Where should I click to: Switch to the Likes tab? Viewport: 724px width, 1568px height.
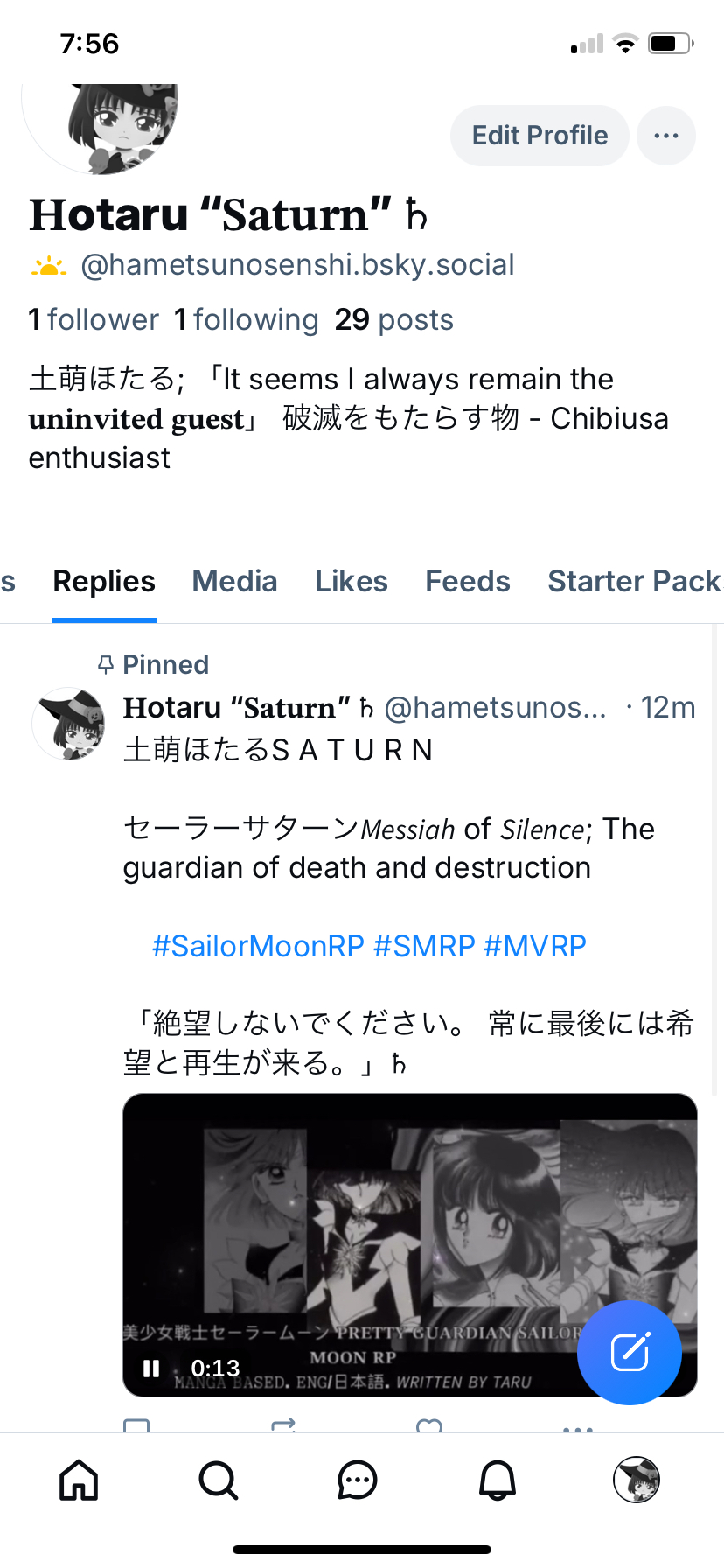pyautogui.click(x=352, y=582)
